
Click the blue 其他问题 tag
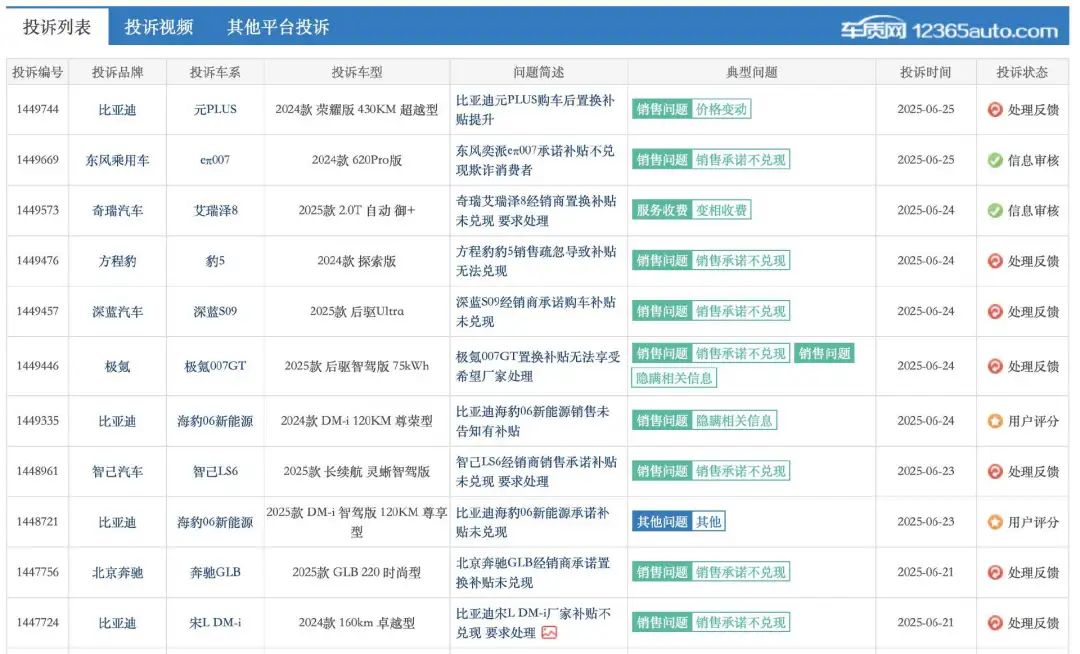click(662, 522)
